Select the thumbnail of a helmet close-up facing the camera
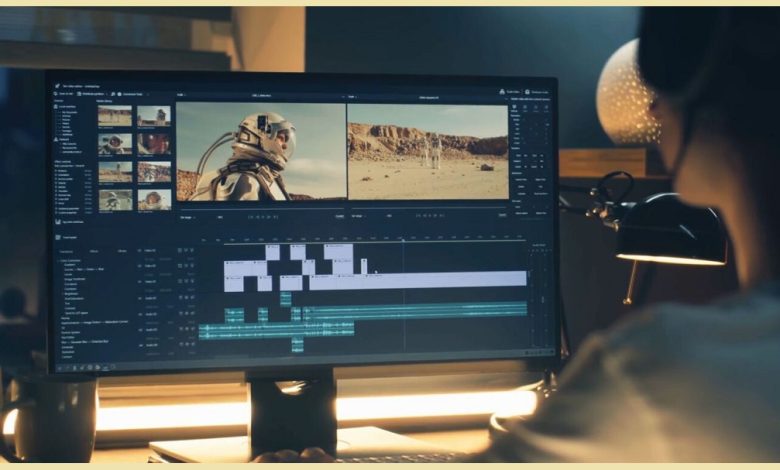 (115, 144)
